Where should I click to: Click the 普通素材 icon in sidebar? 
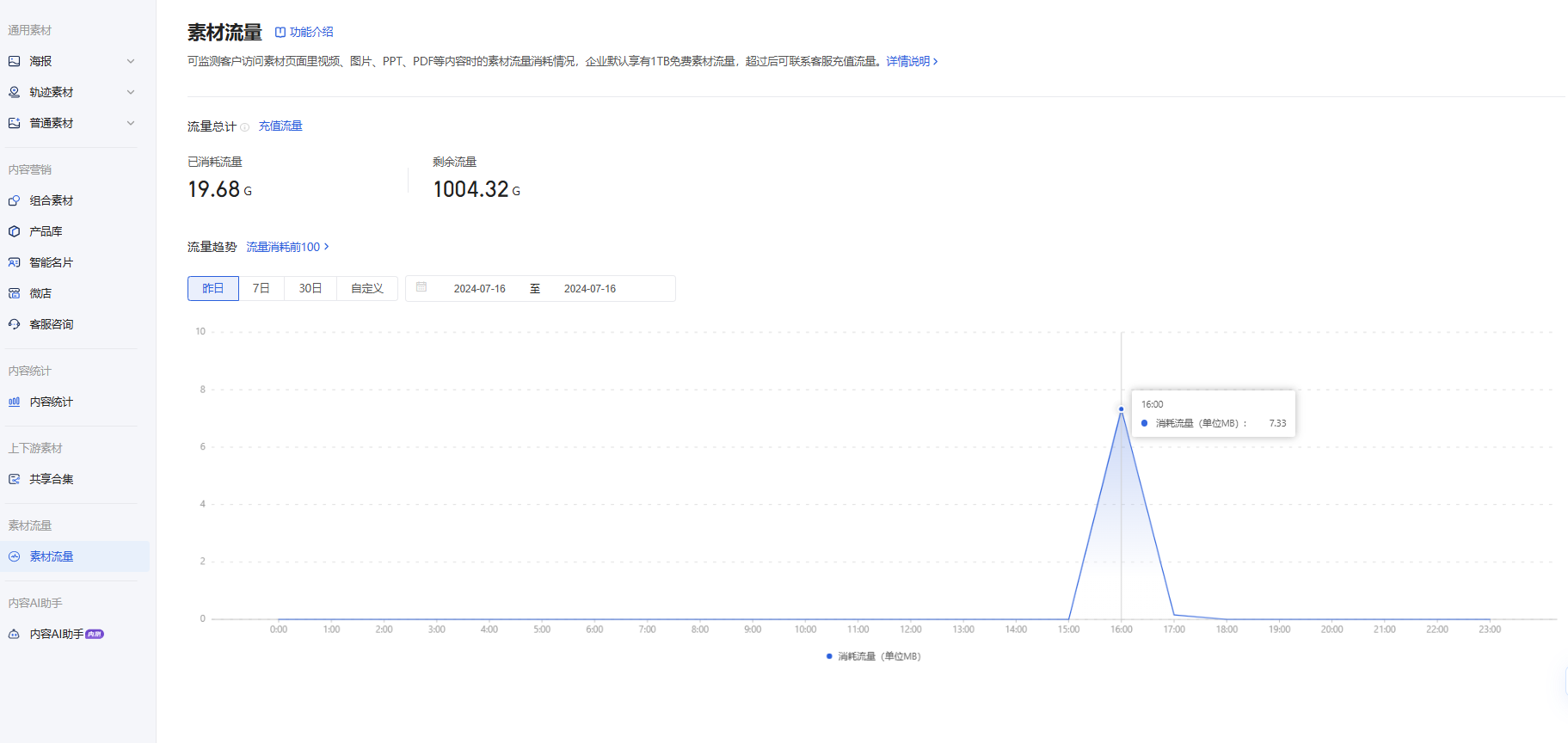[x=14, y=123]
